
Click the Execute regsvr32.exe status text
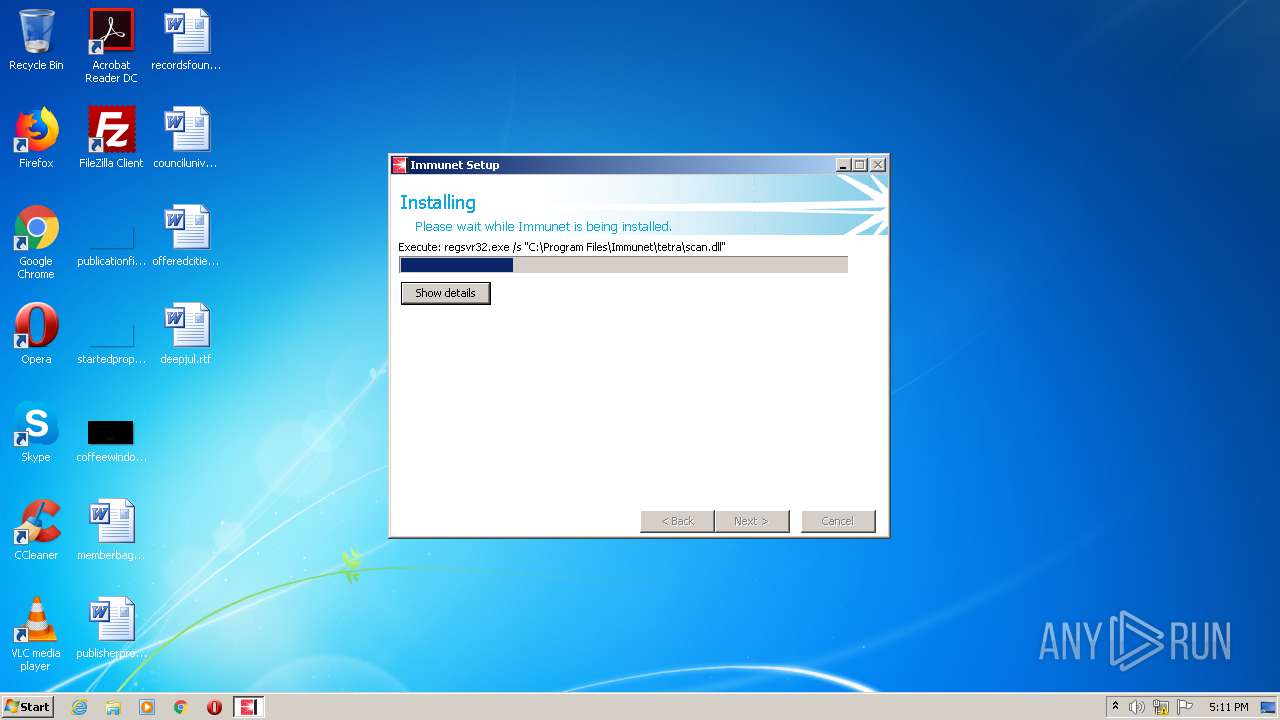pyautogui.click(x=562, y=247)
